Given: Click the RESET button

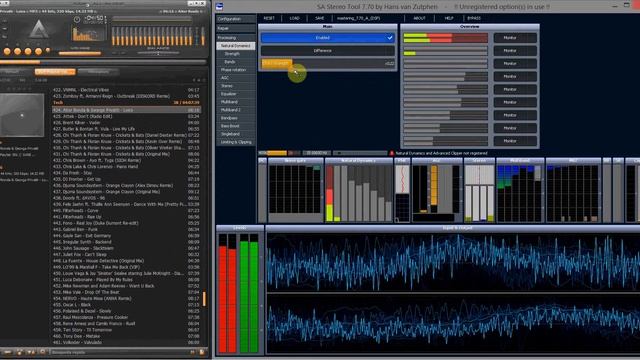Looking at the screenshot, I should click(x=269, y=18).
